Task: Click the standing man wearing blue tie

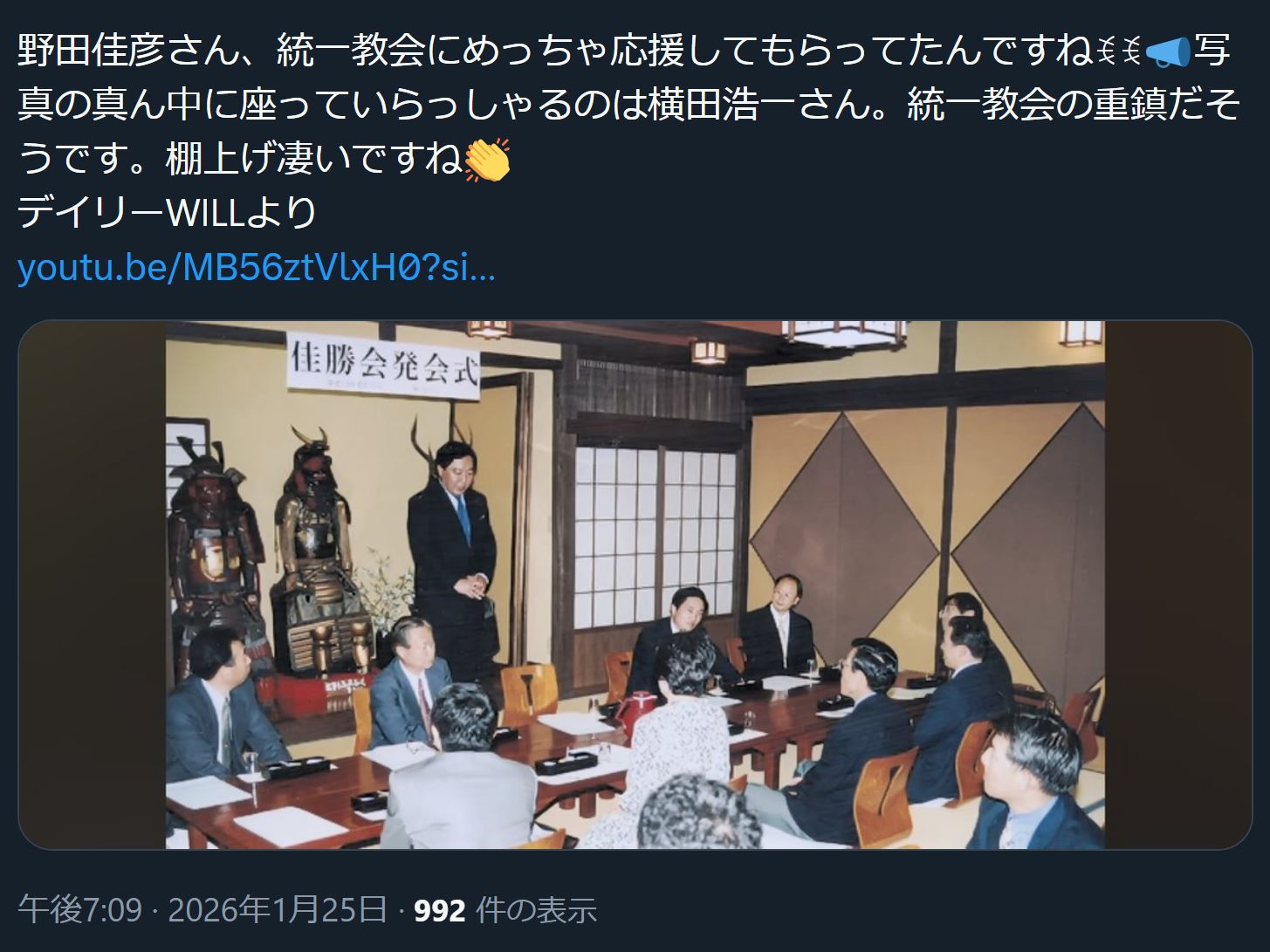Action: pyautogui.click(x=452, y=558)
